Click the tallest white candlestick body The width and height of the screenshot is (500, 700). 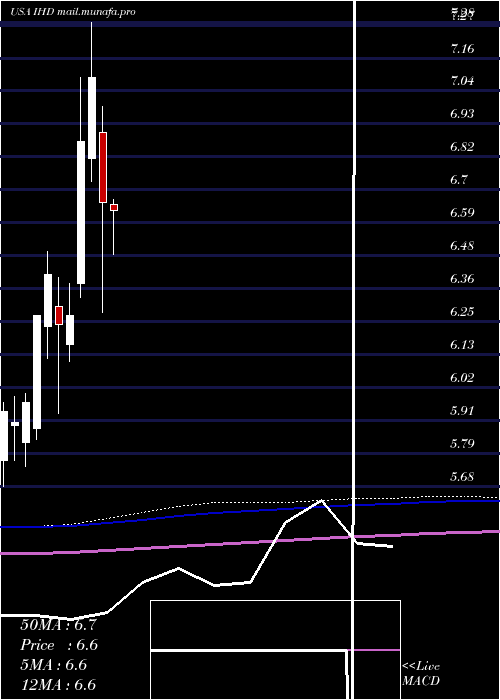pyautogui.click(x=81, y=212)
